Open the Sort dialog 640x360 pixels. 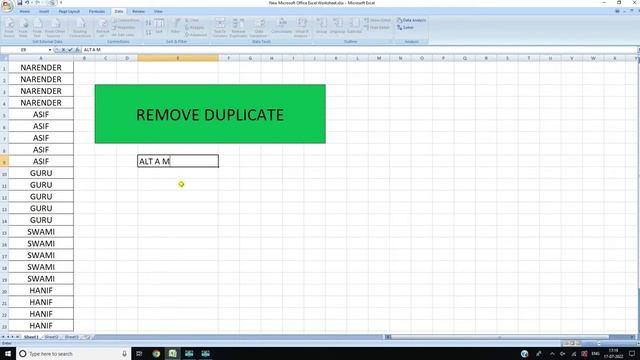pos(159,27)
